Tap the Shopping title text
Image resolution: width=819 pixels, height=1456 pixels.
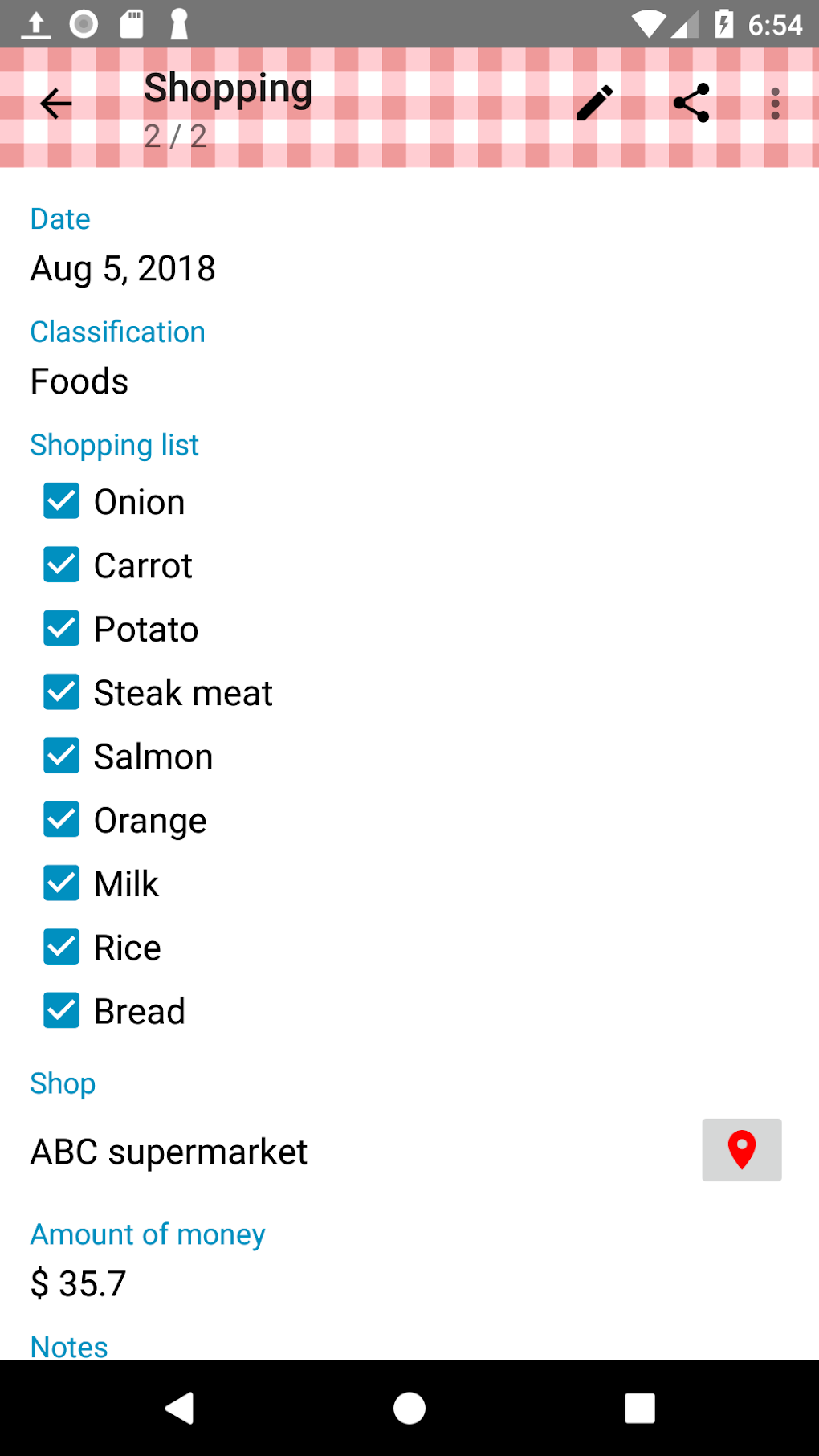click(228, 88)
